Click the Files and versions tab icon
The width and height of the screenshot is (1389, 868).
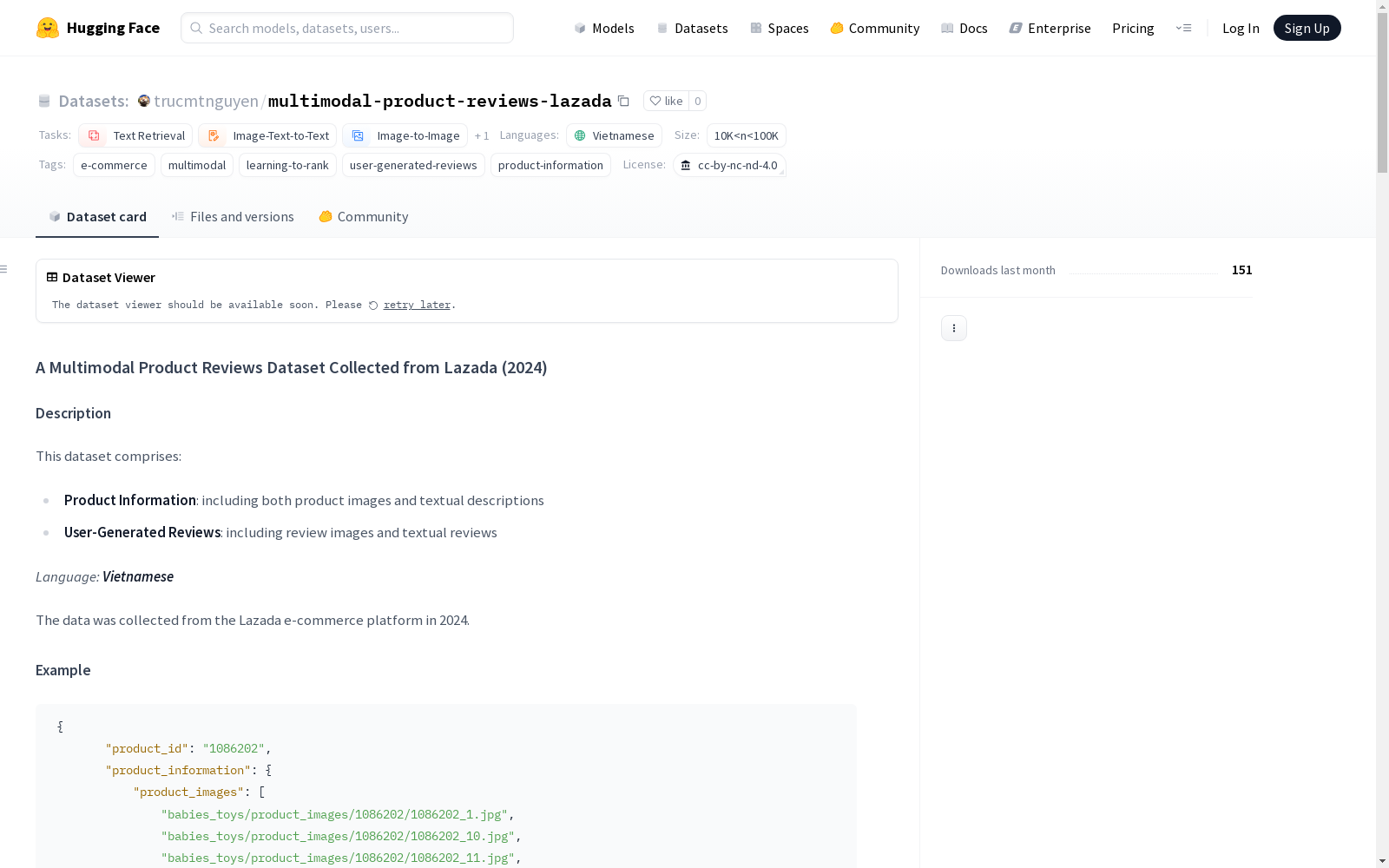click(x=178, y=216)
